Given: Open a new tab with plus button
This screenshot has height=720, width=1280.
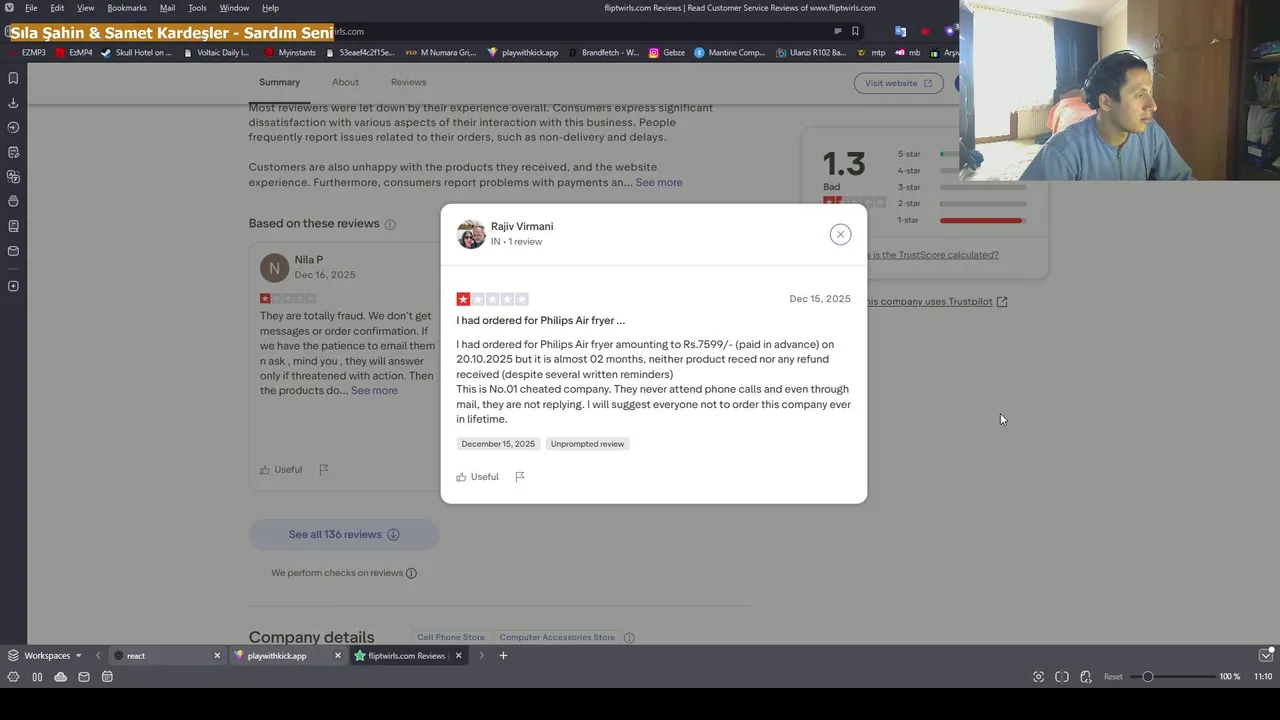Looking at the screenshot, I should coord(503,656).
